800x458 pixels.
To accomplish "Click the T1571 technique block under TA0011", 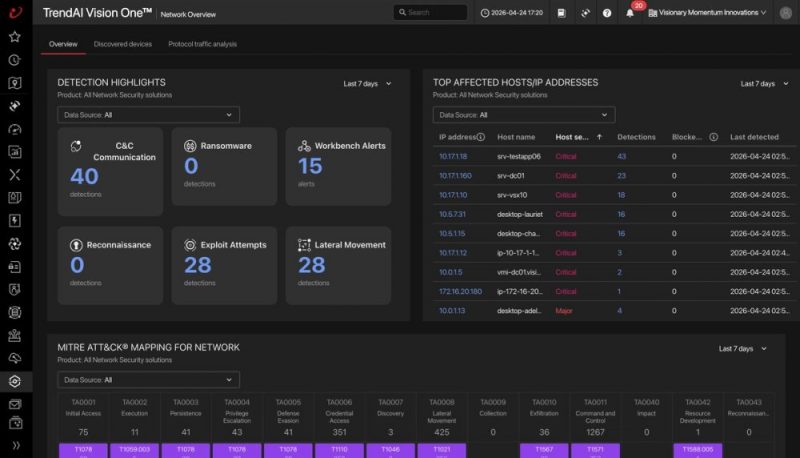I will (x=595, y=451).
